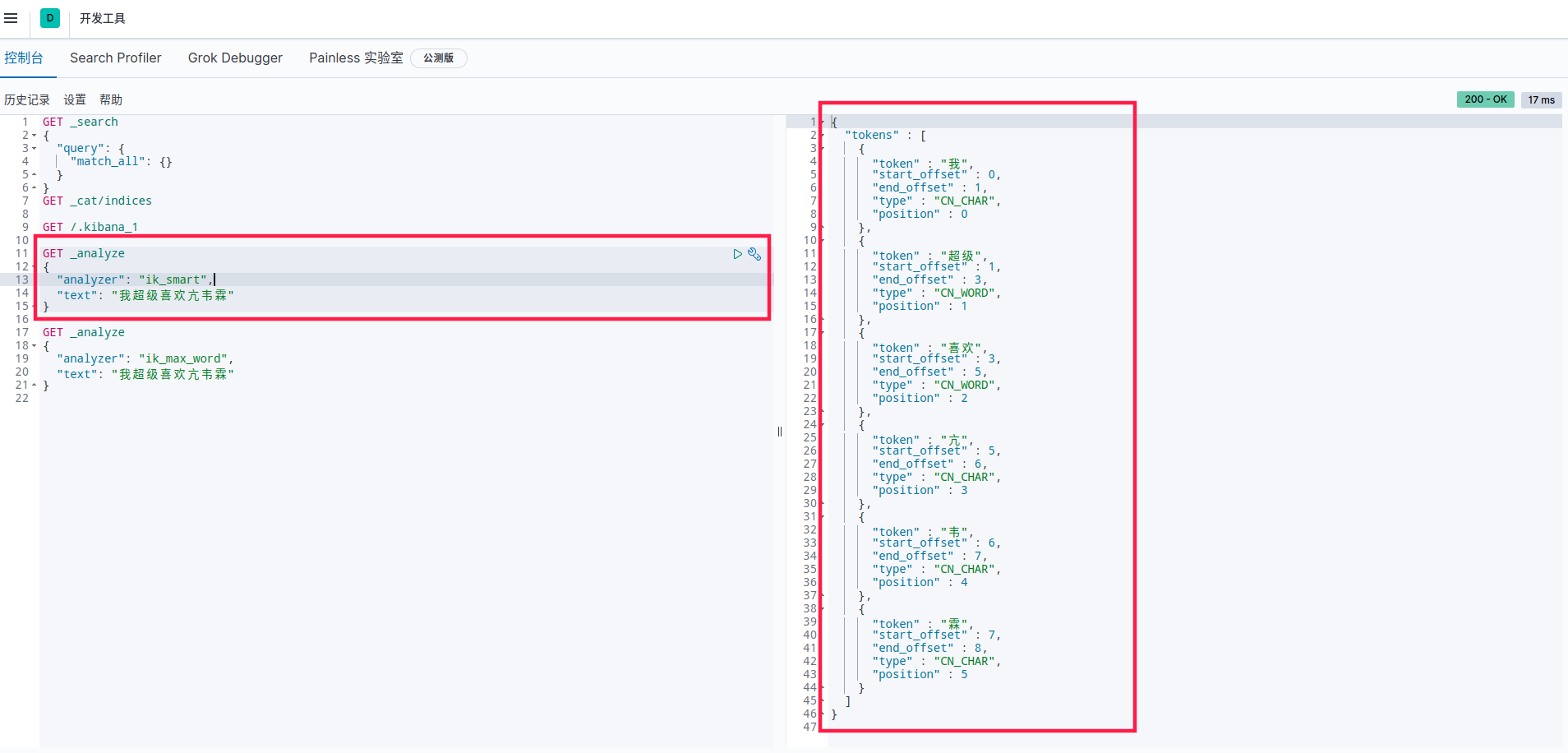Screen dimensions: 1568x753
Task: Open the wrench request options menu
Action: click(754, 254)
